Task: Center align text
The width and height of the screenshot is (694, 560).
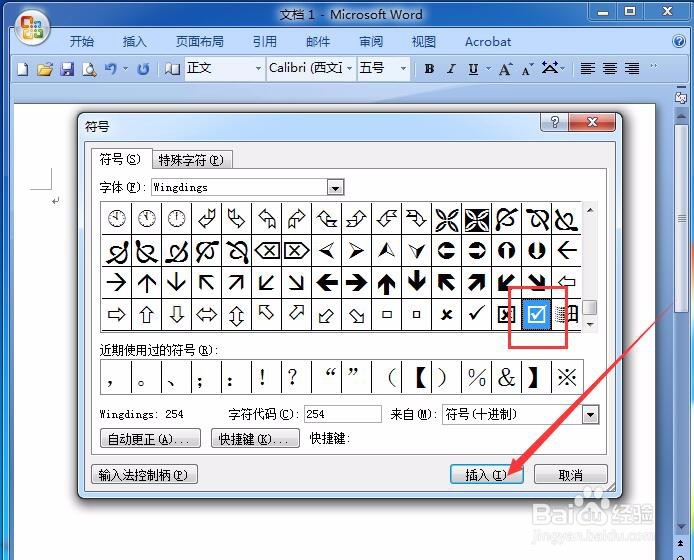Action: point(610,69)
